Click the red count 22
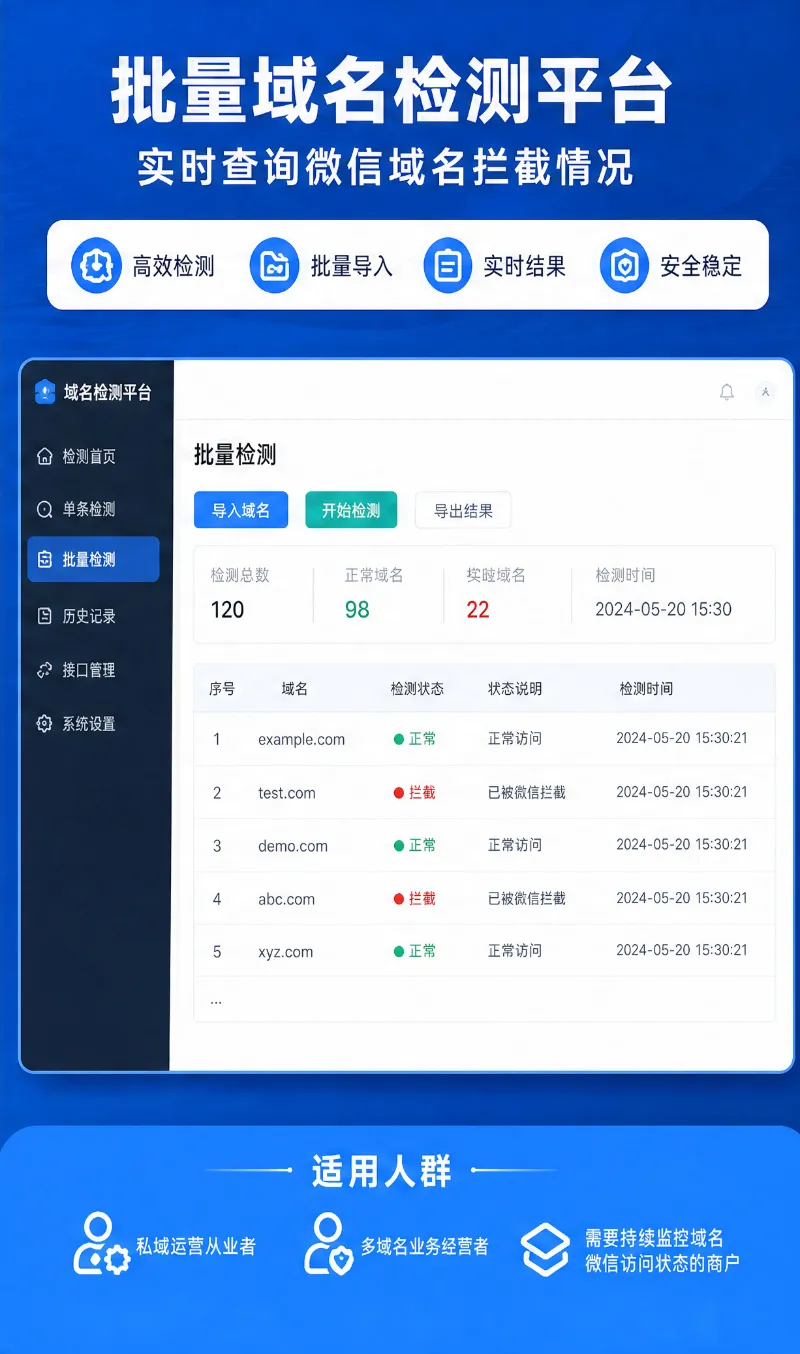 pyautogui.click(x=478, y=610)
